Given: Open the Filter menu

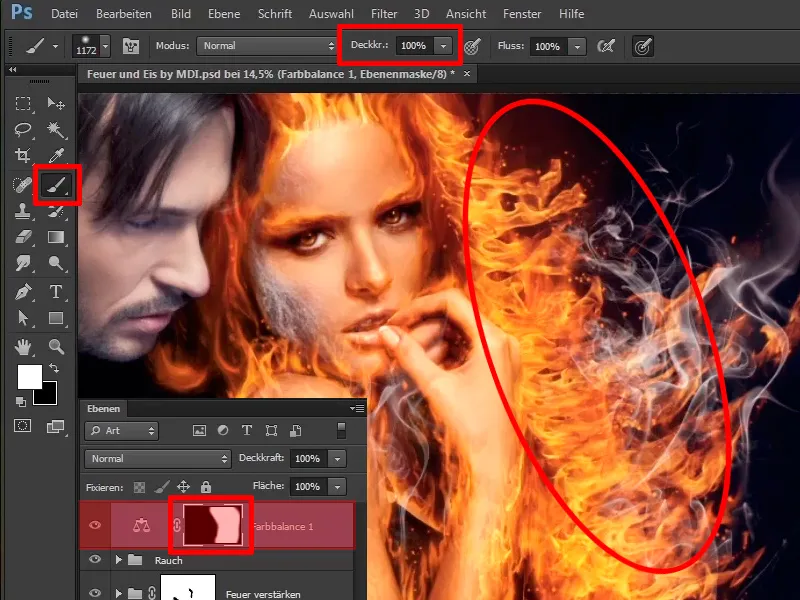Looking at the screenshot, I should pos(384,14).
